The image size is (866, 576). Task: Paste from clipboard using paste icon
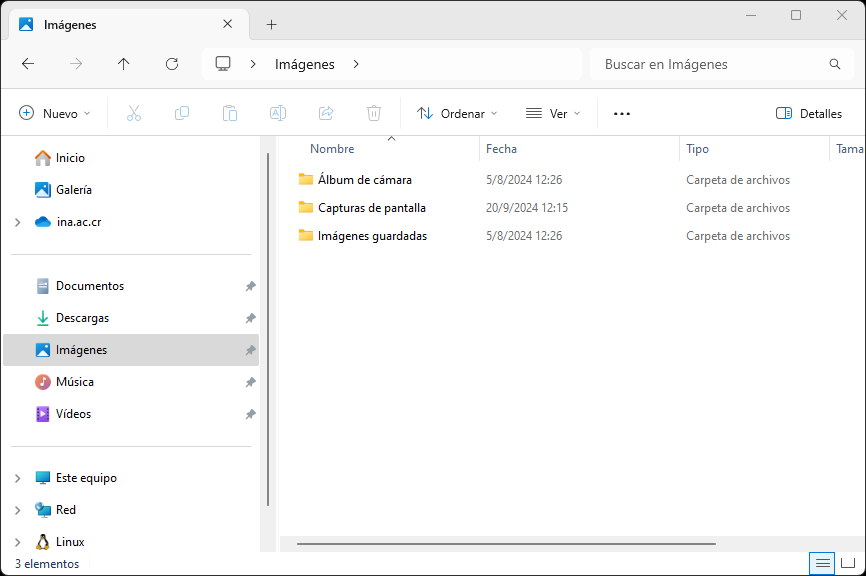click(x=229, y=113)
